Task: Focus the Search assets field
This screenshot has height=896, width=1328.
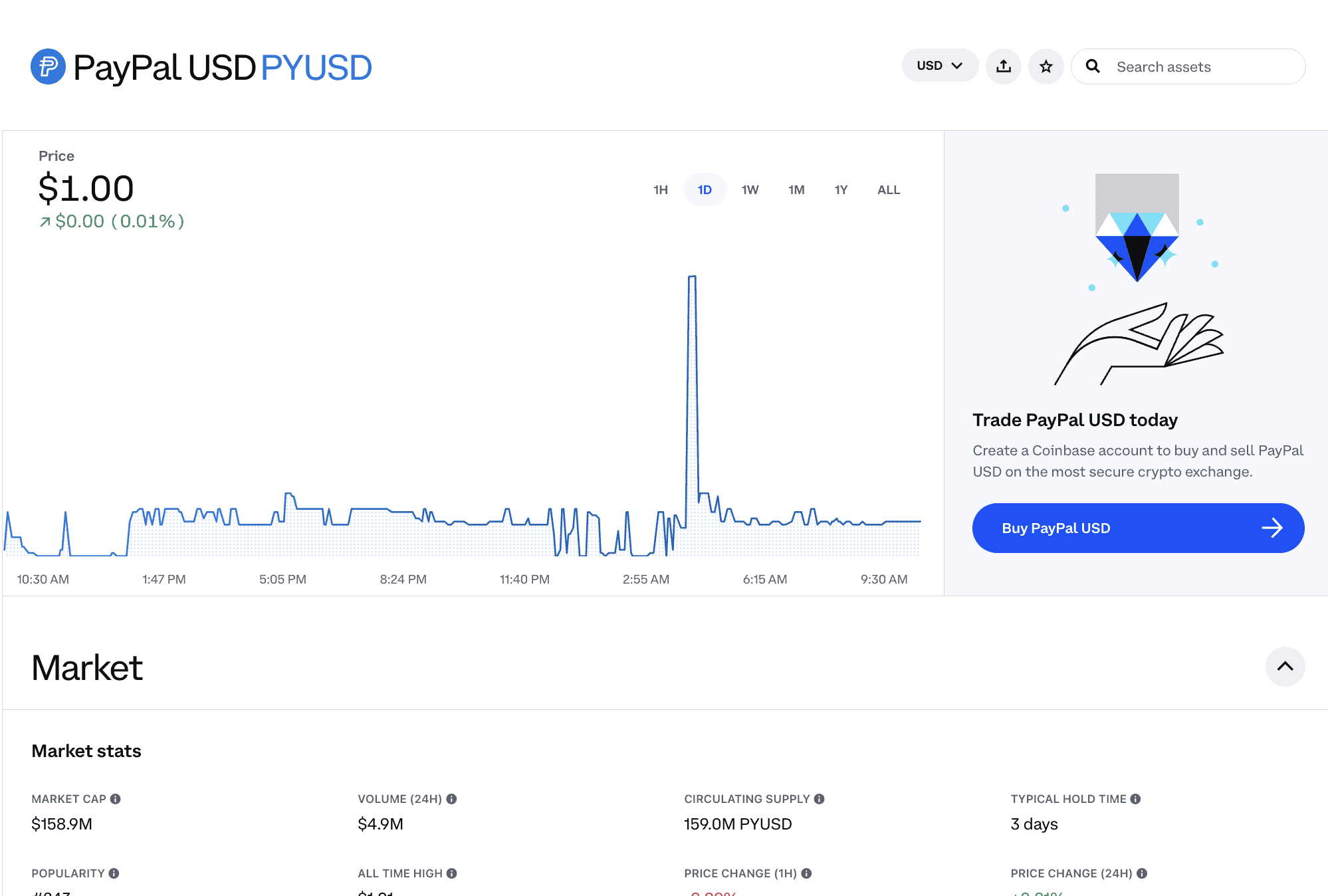Action: (x=1196, y=66)
